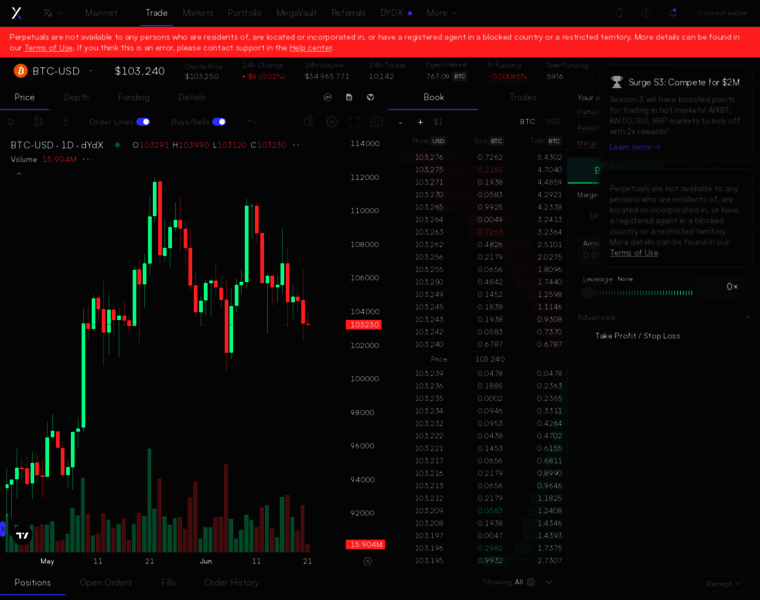Display order book sizes in USD
Image resolution: width=760 pixels, height=600 pixels.
[x=553, y=122]
